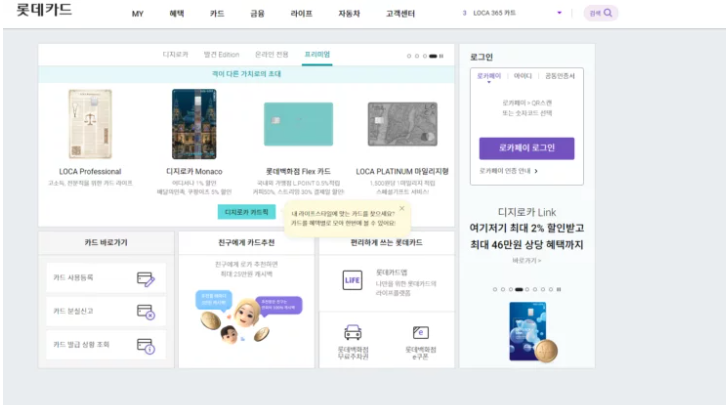
Task: Open the 롯데백화점 Flex 카드 image
Action: [x=298, y=124]
